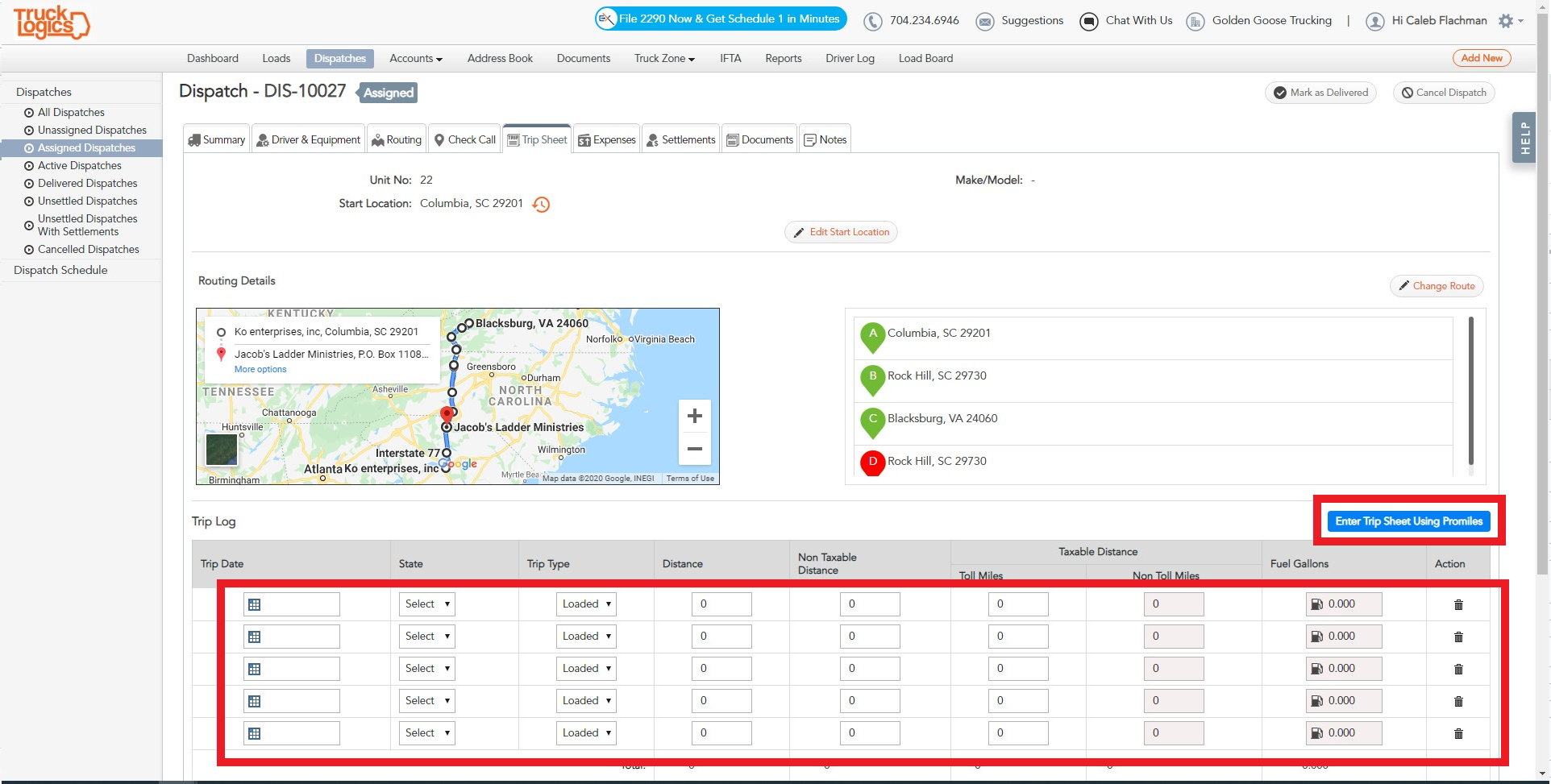
Task: Open the State dropdown in the first trip row
Action: (426, 604)
